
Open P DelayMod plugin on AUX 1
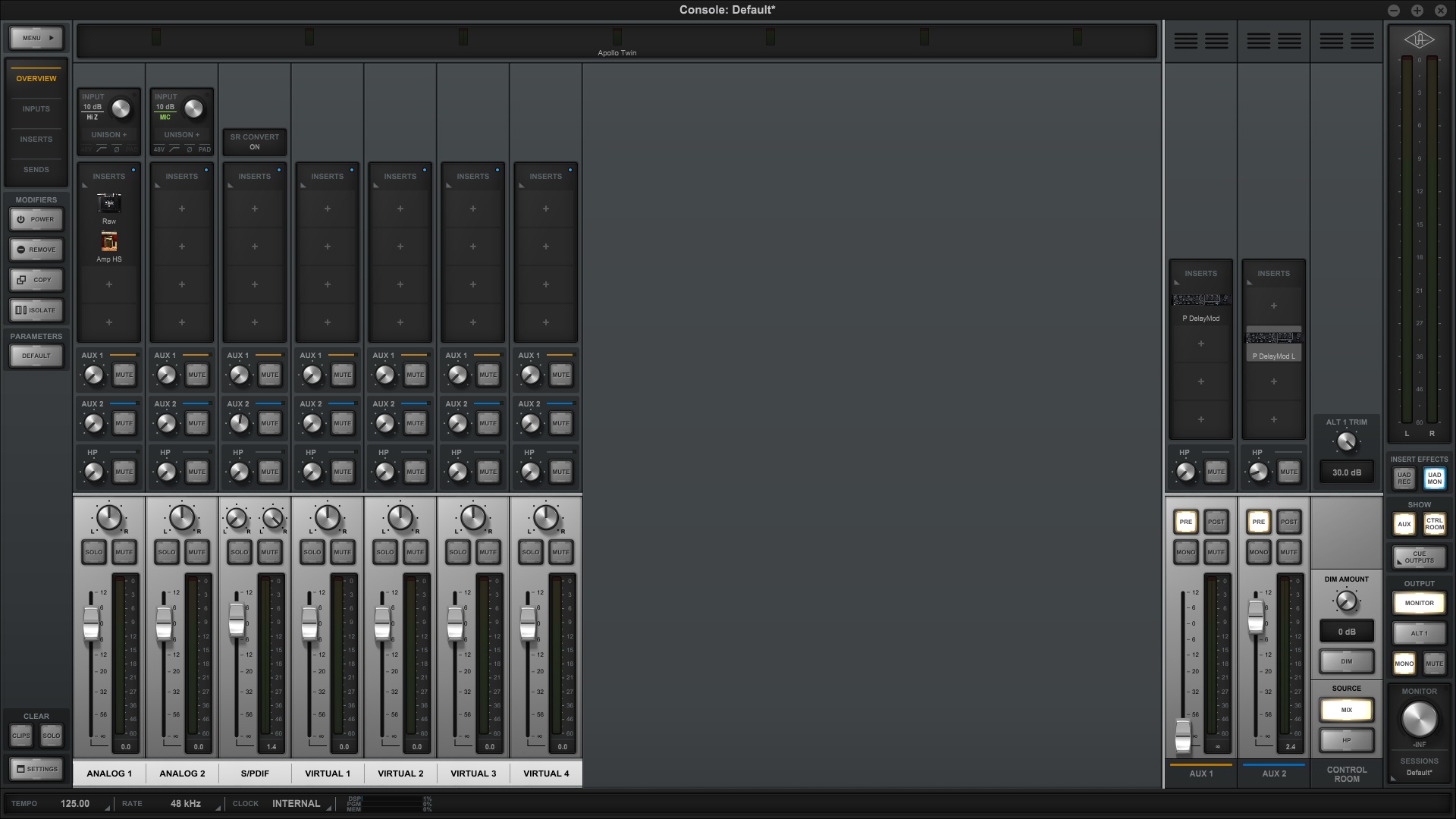tap(1200, 300)
